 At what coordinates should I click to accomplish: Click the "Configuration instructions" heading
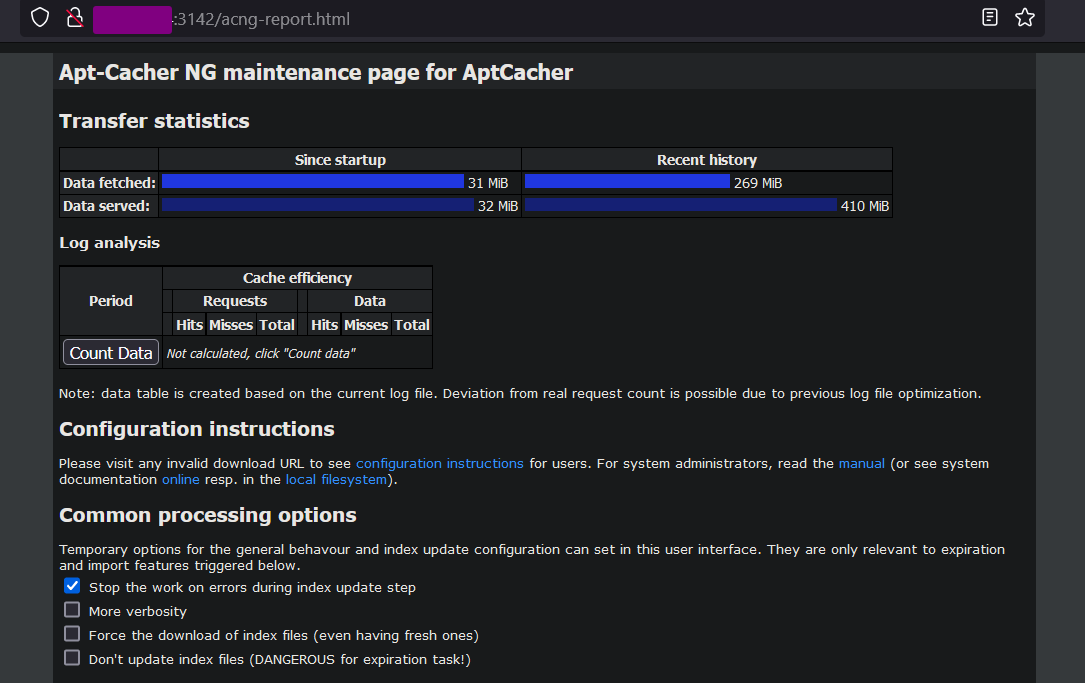197,429
